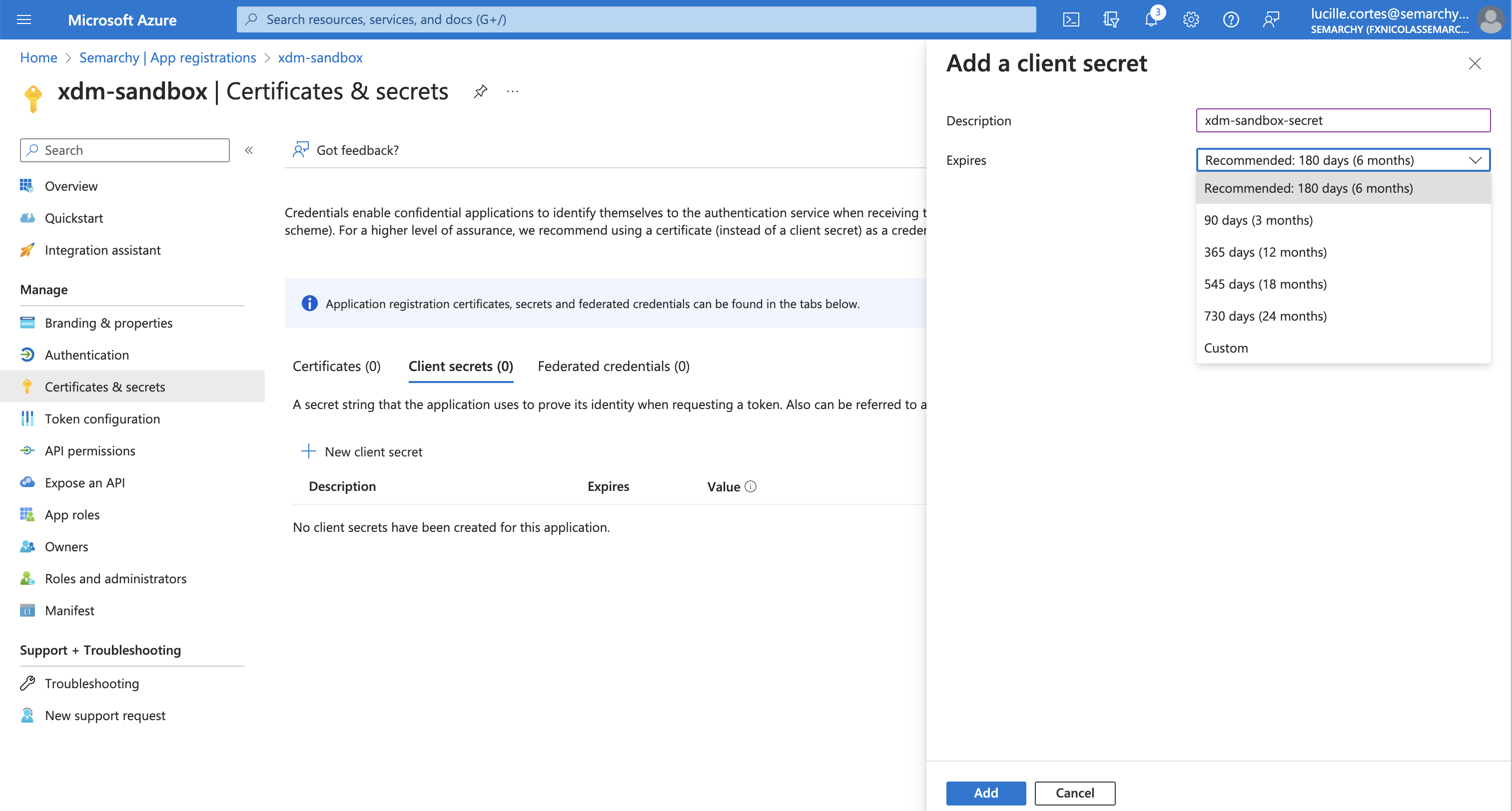The width and height of the screenshot is (1512, 811).
Task: Collapse the left navigation pane
Action: pyautogui.click(x=249, y=150)
